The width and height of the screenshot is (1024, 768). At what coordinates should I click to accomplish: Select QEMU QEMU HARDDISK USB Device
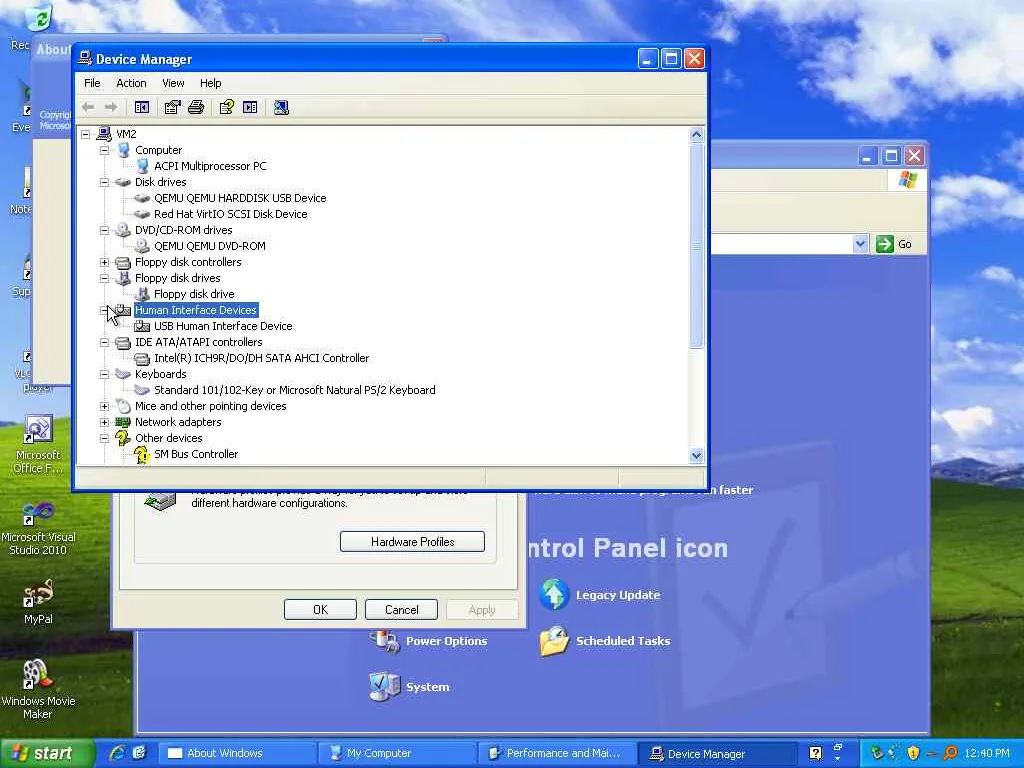pyautogui.click(x=240, y=198)
